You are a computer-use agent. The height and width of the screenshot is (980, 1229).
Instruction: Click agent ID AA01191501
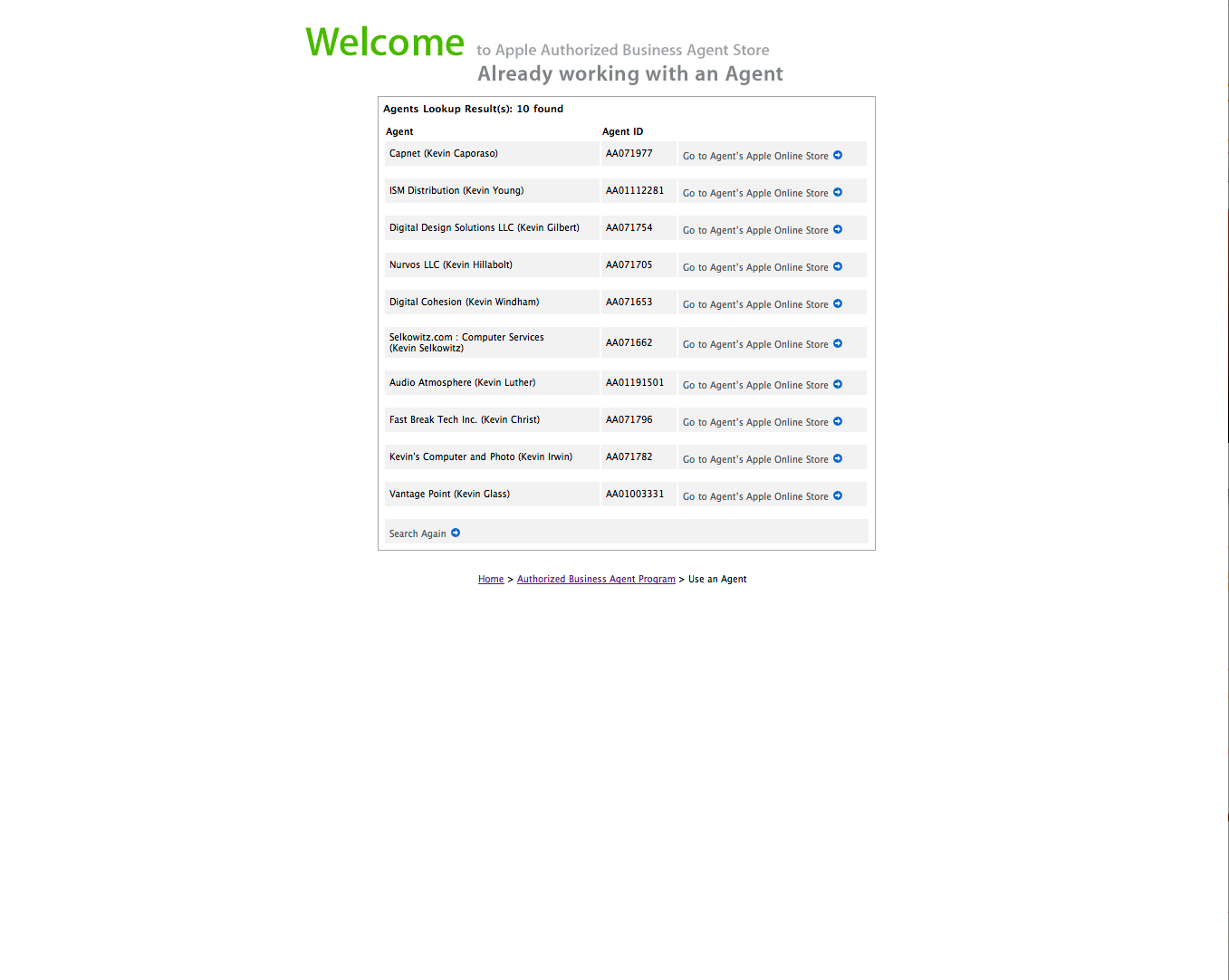point(635,382)
